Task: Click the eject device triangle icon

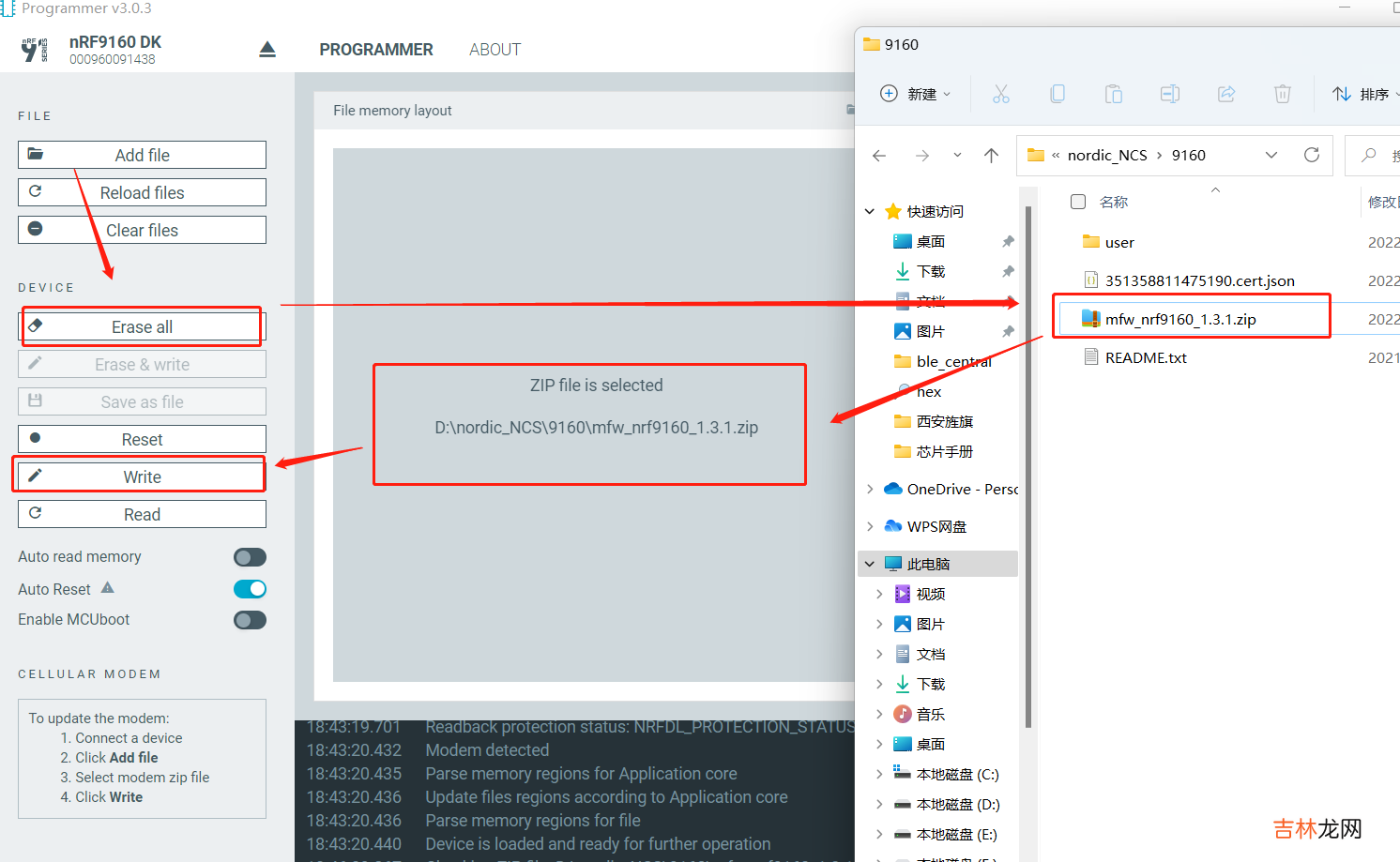Action: click(267, 50)
